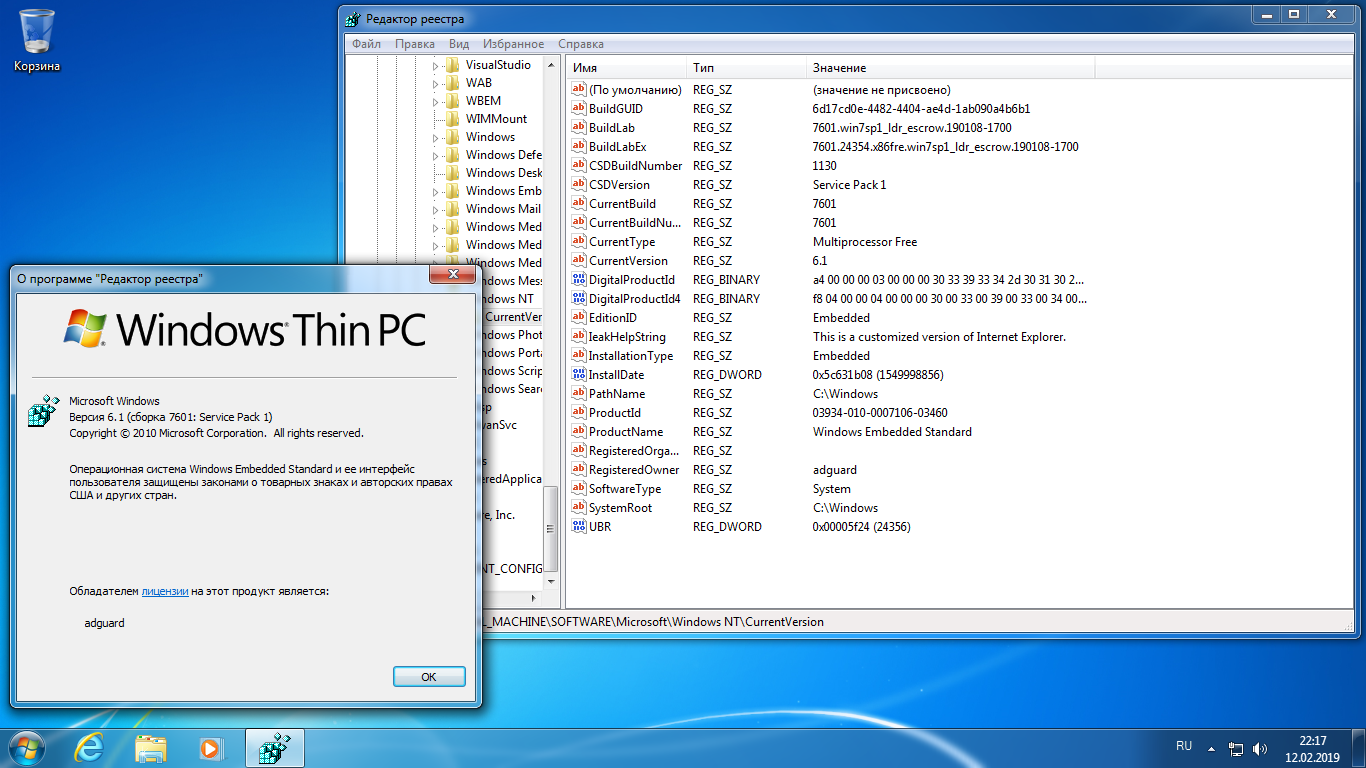Select the SystemRoot value row
This screenshot has width=1366, height=768.
pos(830,507)
